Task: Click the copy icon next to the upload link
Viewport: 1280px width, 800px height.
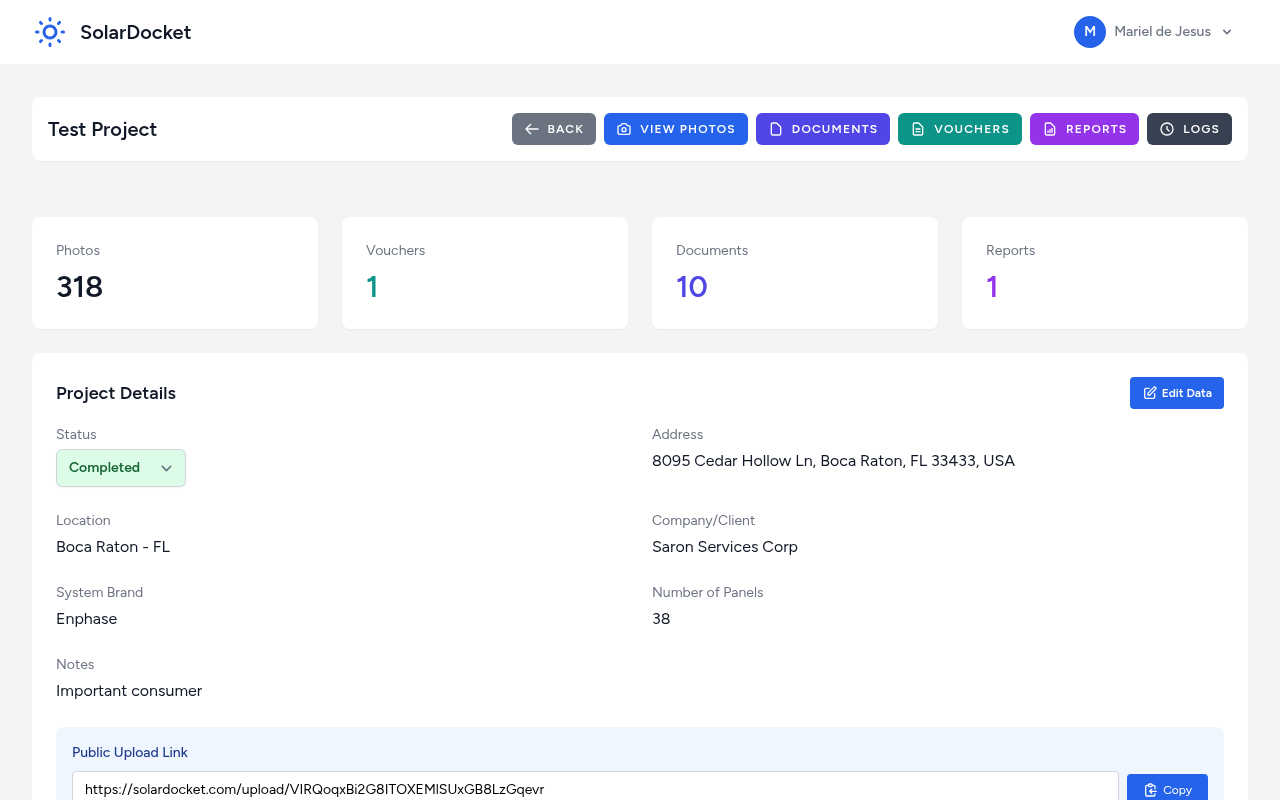Action: (x=1150, y=789)
